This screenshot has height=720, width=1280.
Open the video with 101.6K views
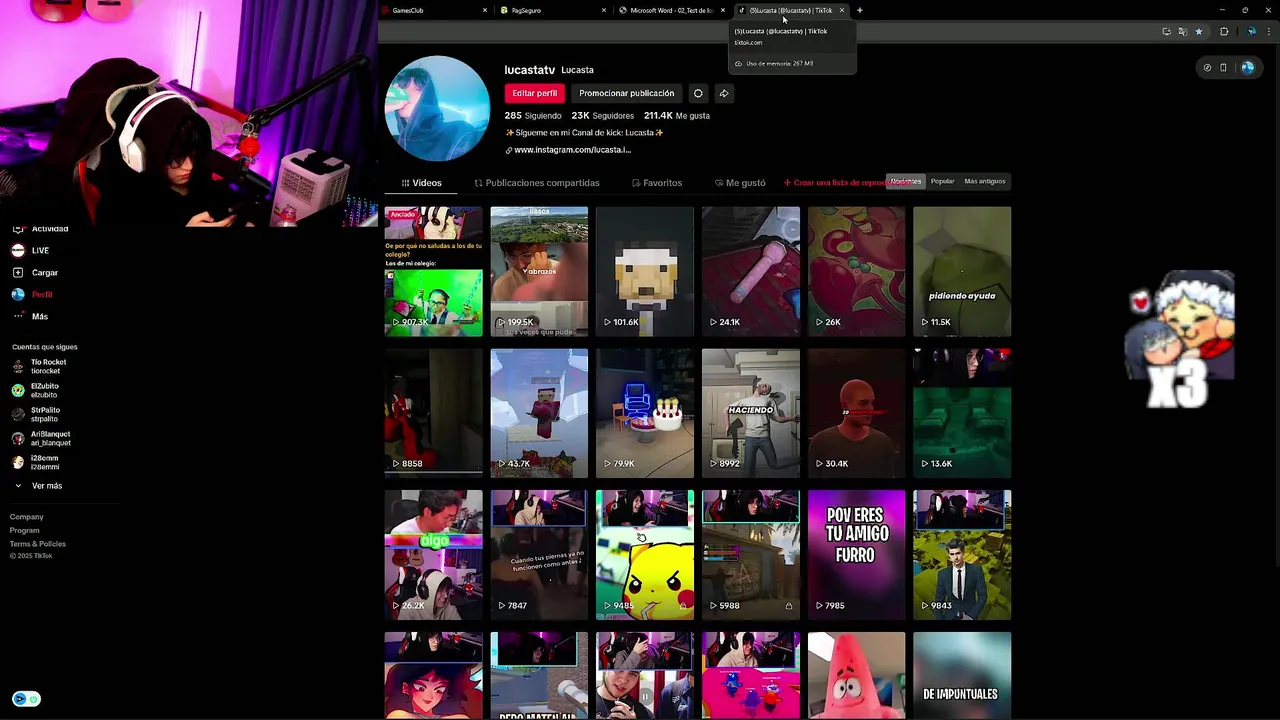coord(645,271)
